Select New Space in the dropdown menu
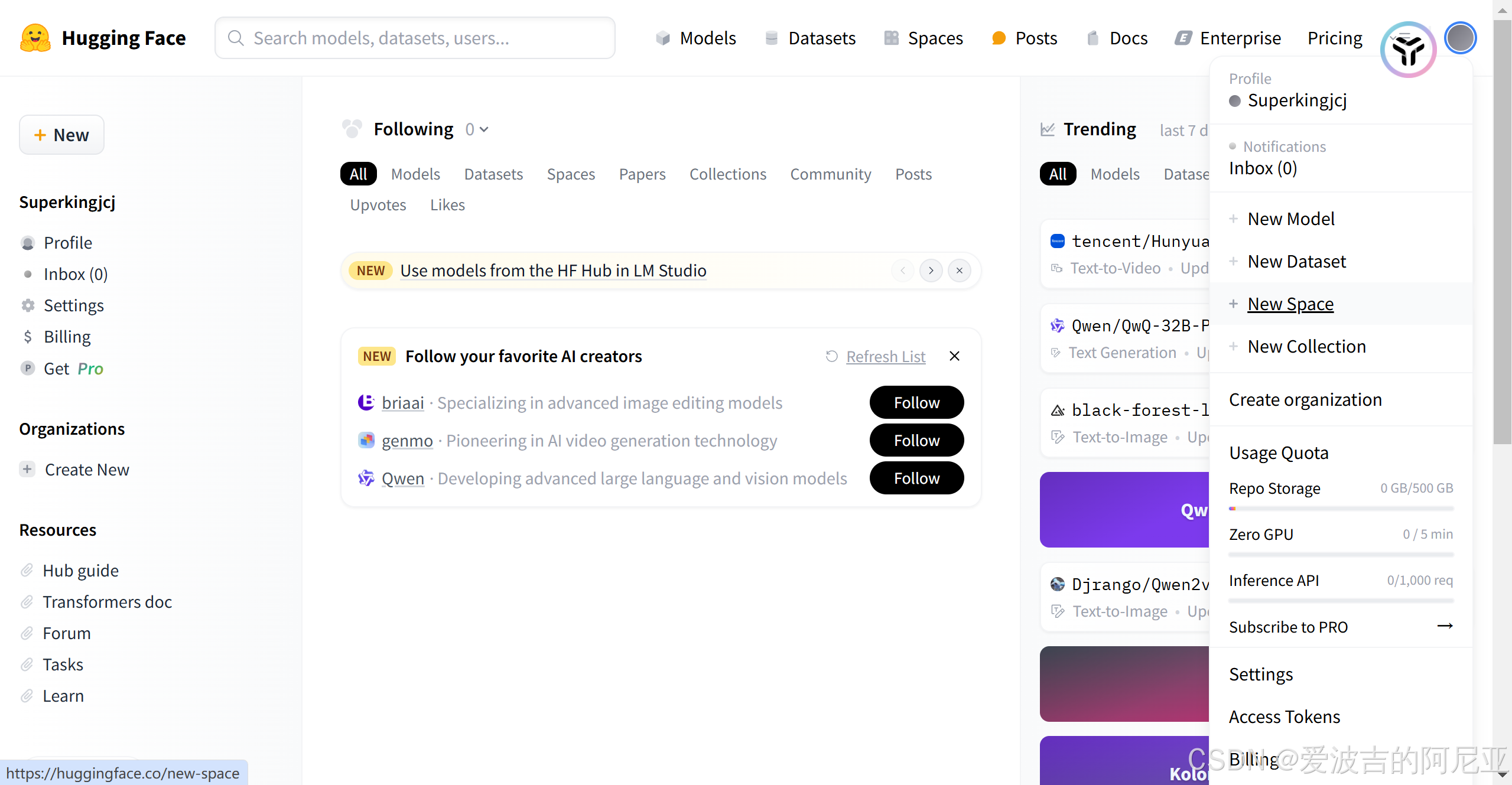 [x=1290, y=304]
